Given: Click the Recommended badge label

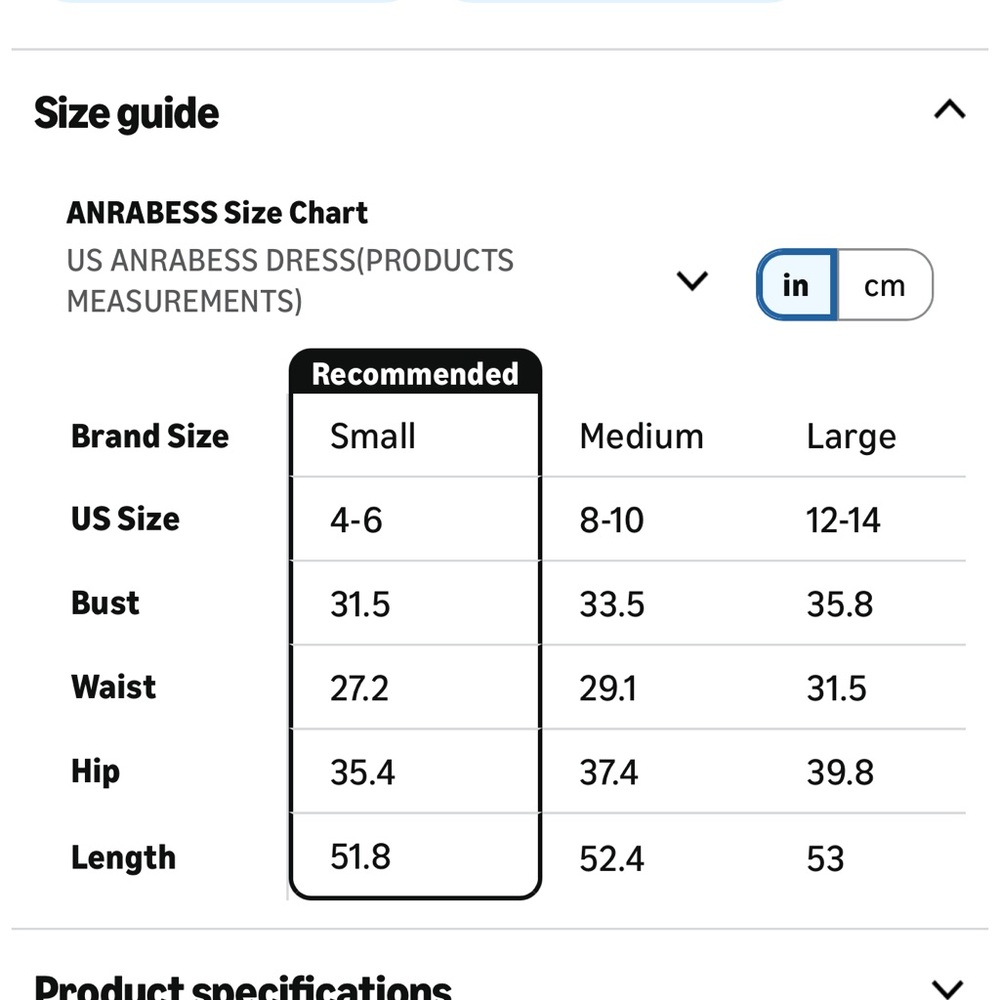Looking at the screenshot, I should [x=415, y=374].
